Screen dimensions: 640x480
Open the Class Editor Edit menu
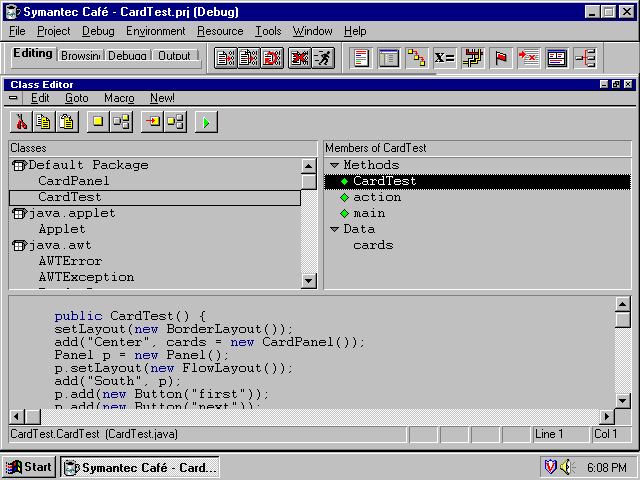click(x=40, y=98)
